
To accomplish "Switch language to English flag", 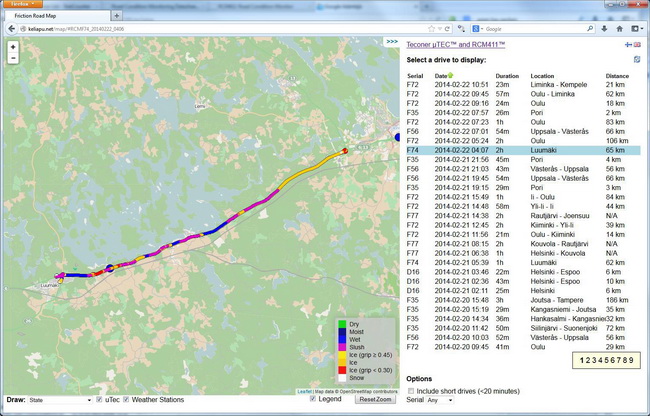I will point(637,45).
